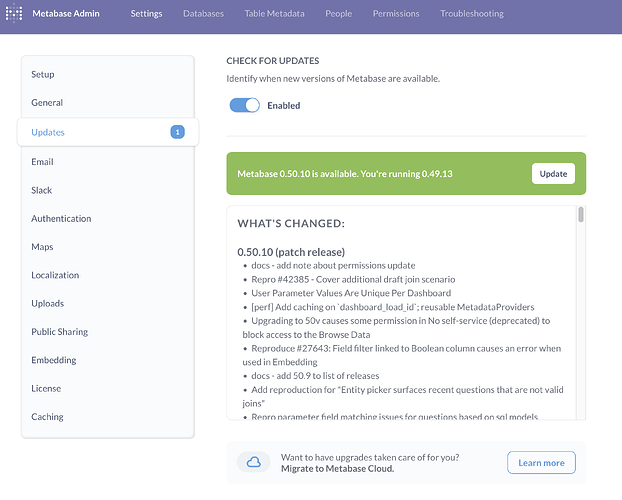622x500 pixels.
Task: Open Caching settings in sidebar
Action: coord(108,417)
